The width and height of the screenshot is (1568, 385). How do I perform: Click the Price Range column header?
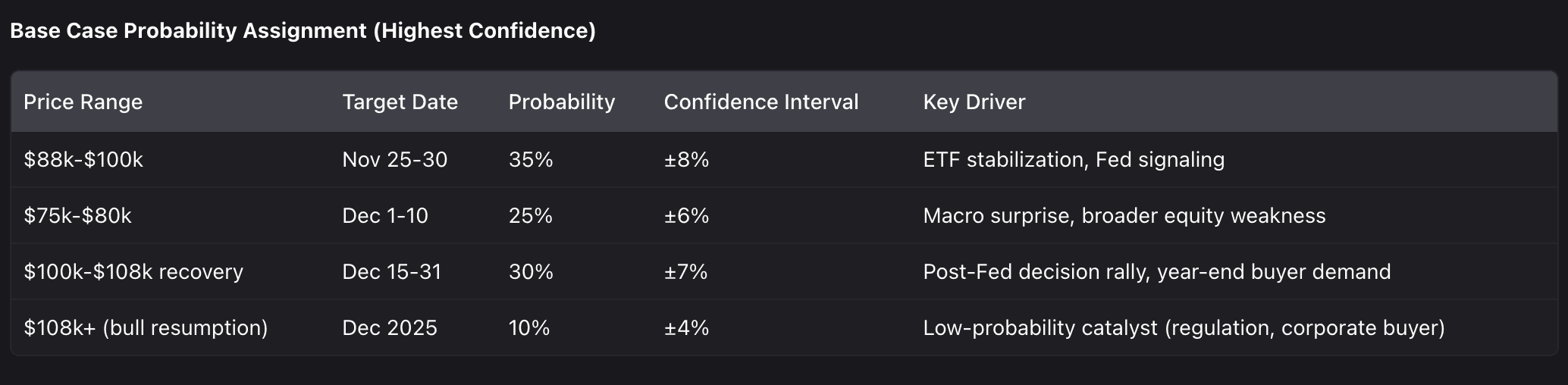point(83,102)
